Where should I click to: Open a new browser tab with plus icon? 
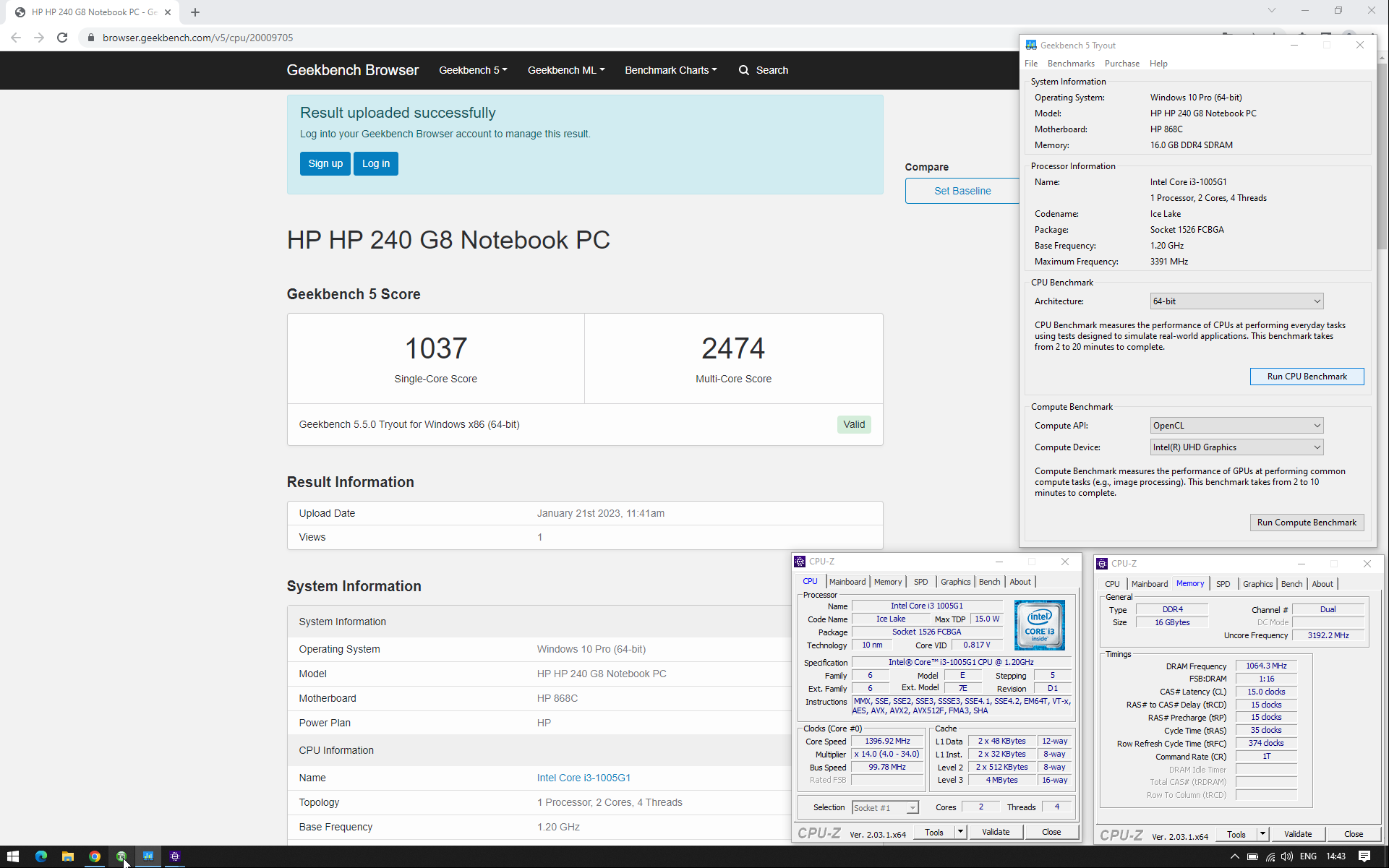tap(195, 12)
